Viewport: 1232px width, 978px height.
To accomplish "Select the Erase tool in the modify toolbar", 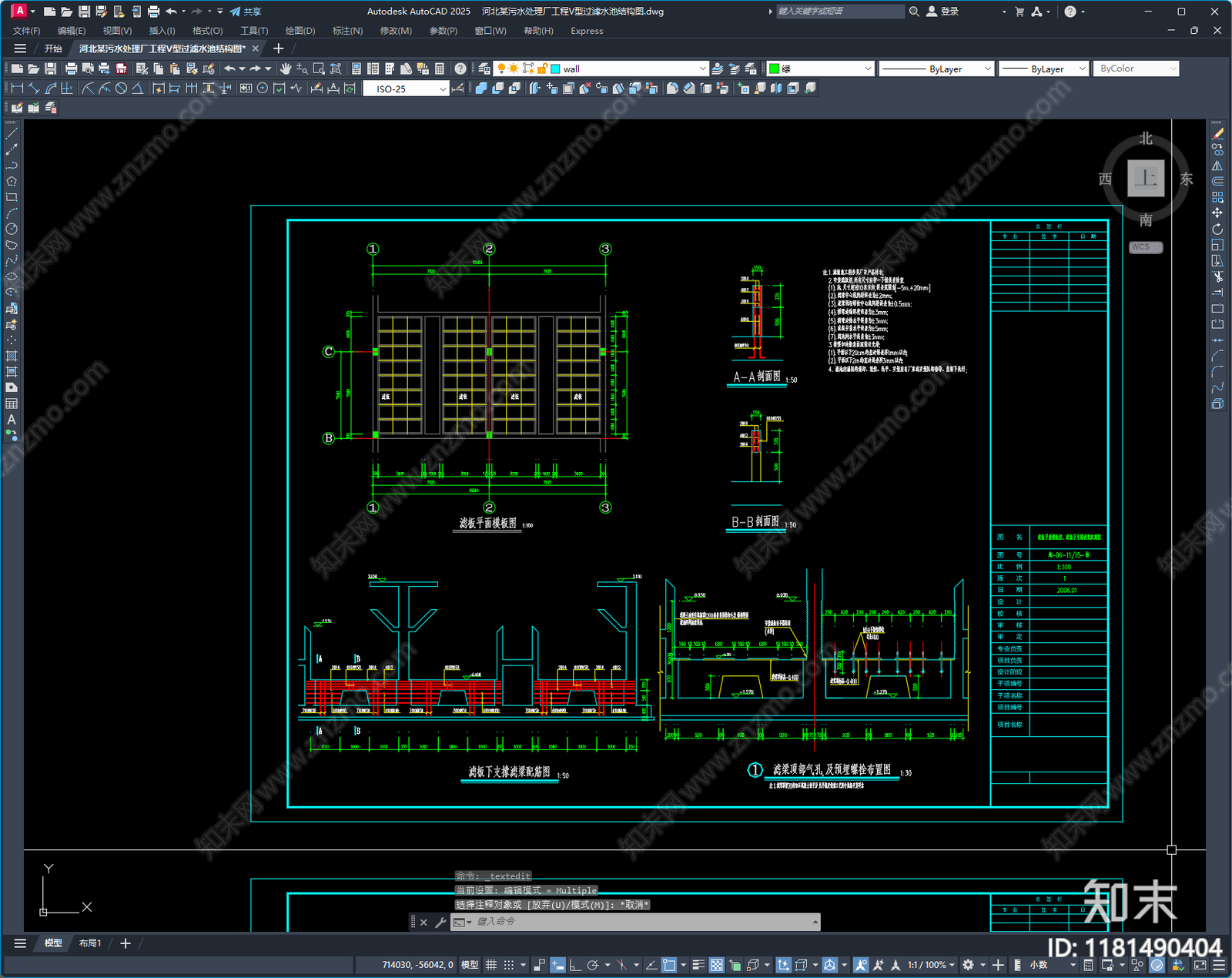I will pos(1217,134).
